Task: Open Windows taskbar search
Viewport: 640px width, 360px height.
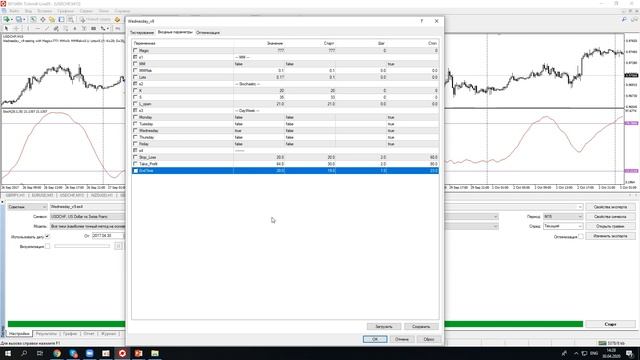Action: coord(24,353)
